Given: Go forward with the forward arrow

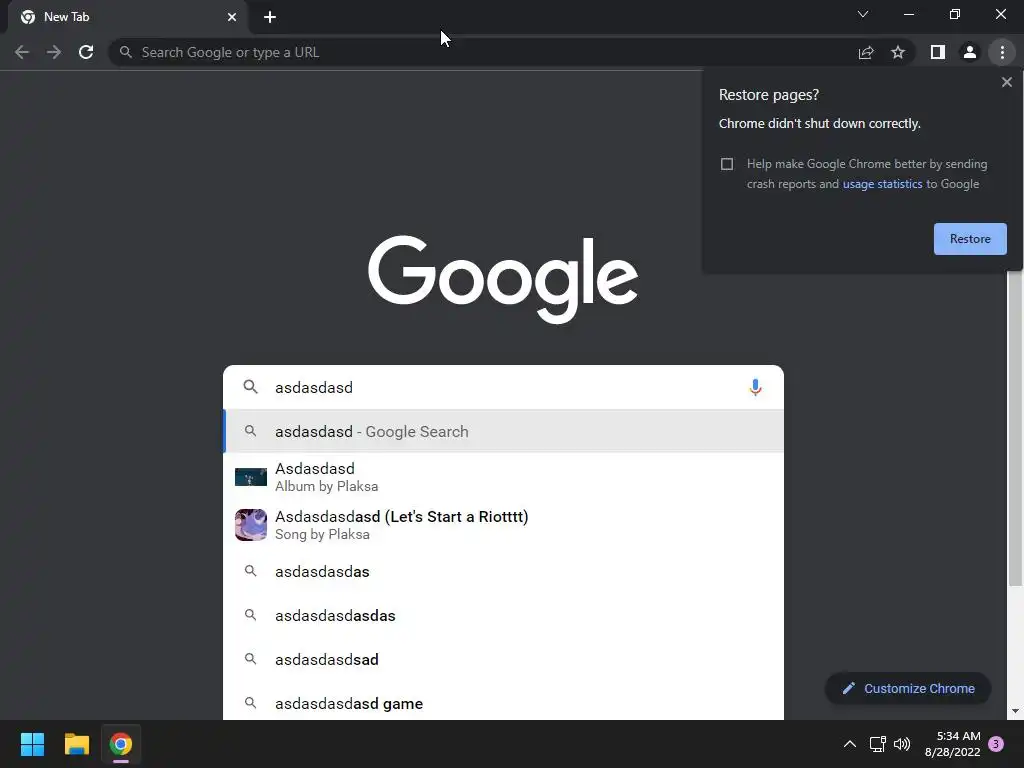Looking at the screenshot, I should (x=54, y=52).
